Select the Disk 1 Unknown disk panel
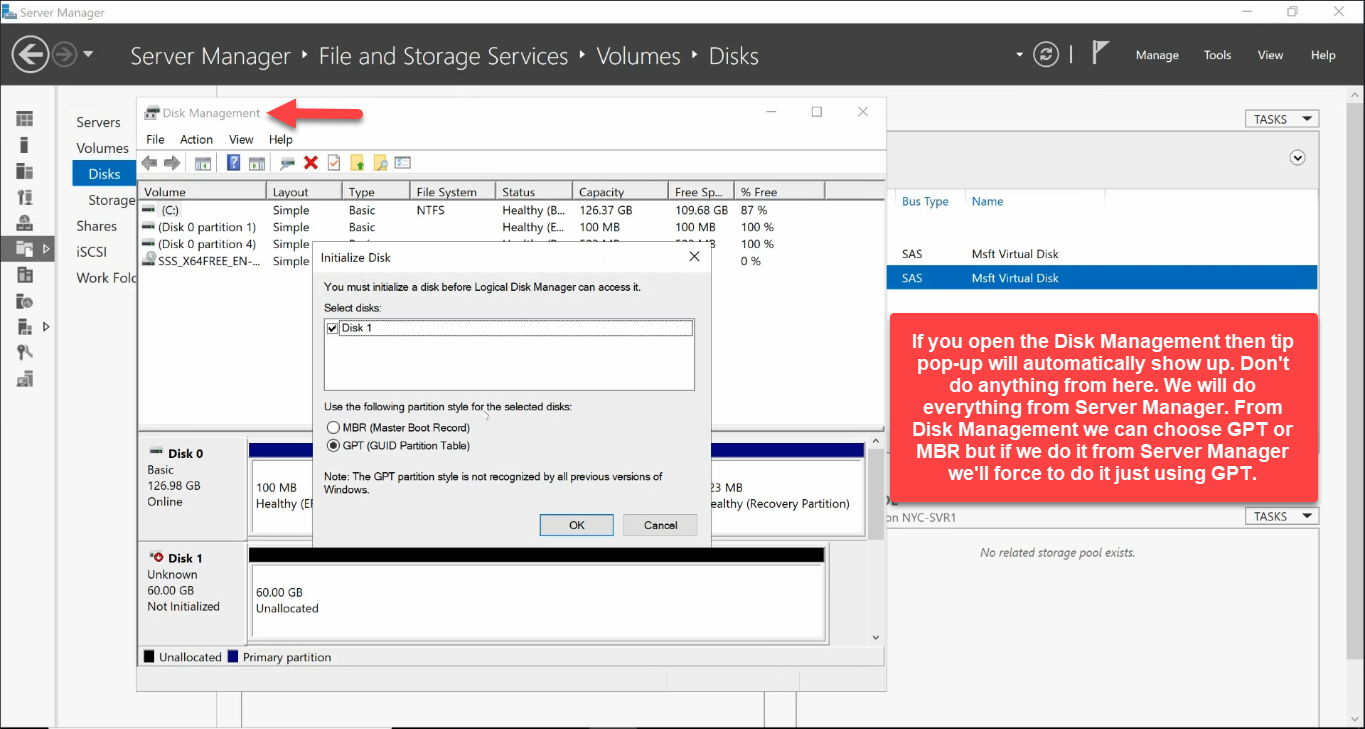The image size is (1365, 729). [191, 593]
